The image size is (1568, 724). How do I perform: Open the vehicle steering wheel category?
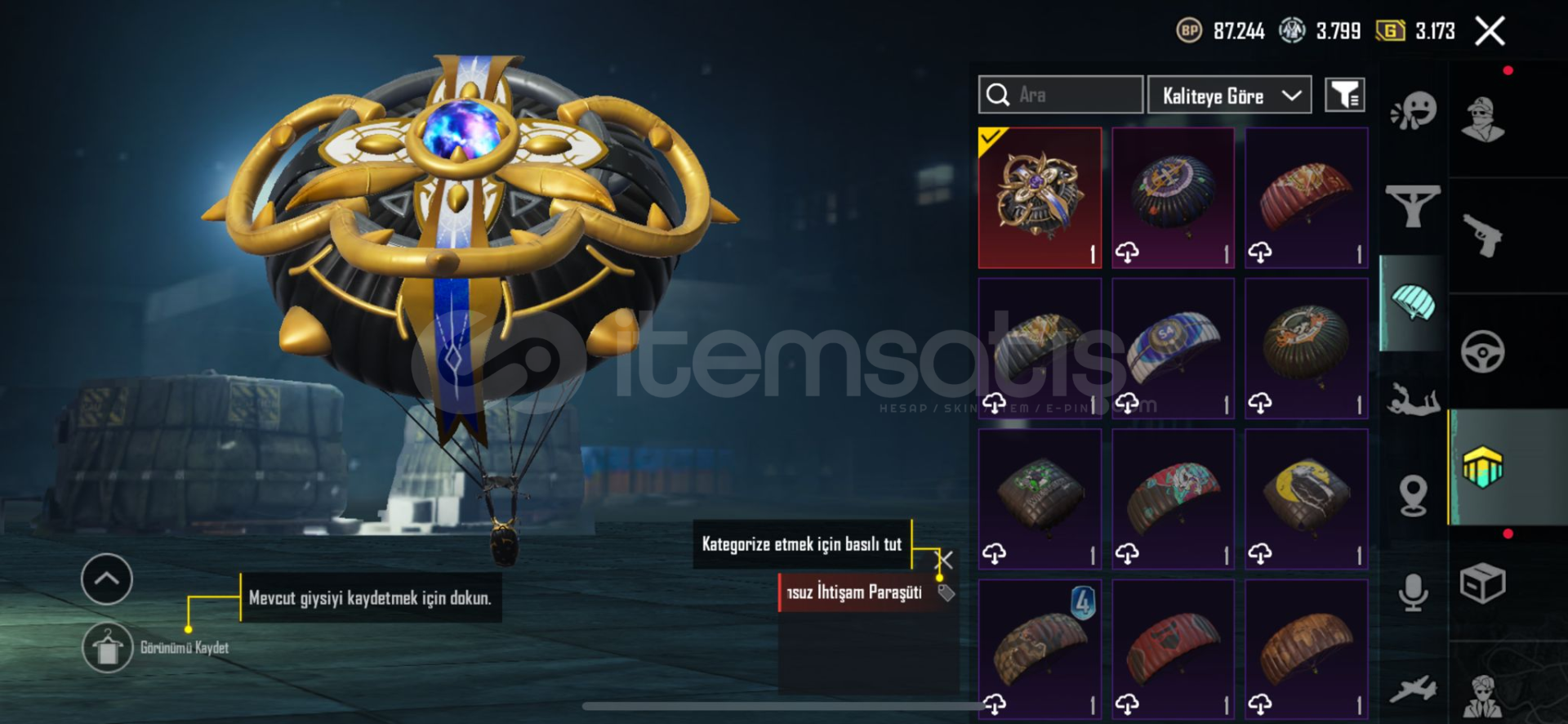click(x=1482, y=351)
